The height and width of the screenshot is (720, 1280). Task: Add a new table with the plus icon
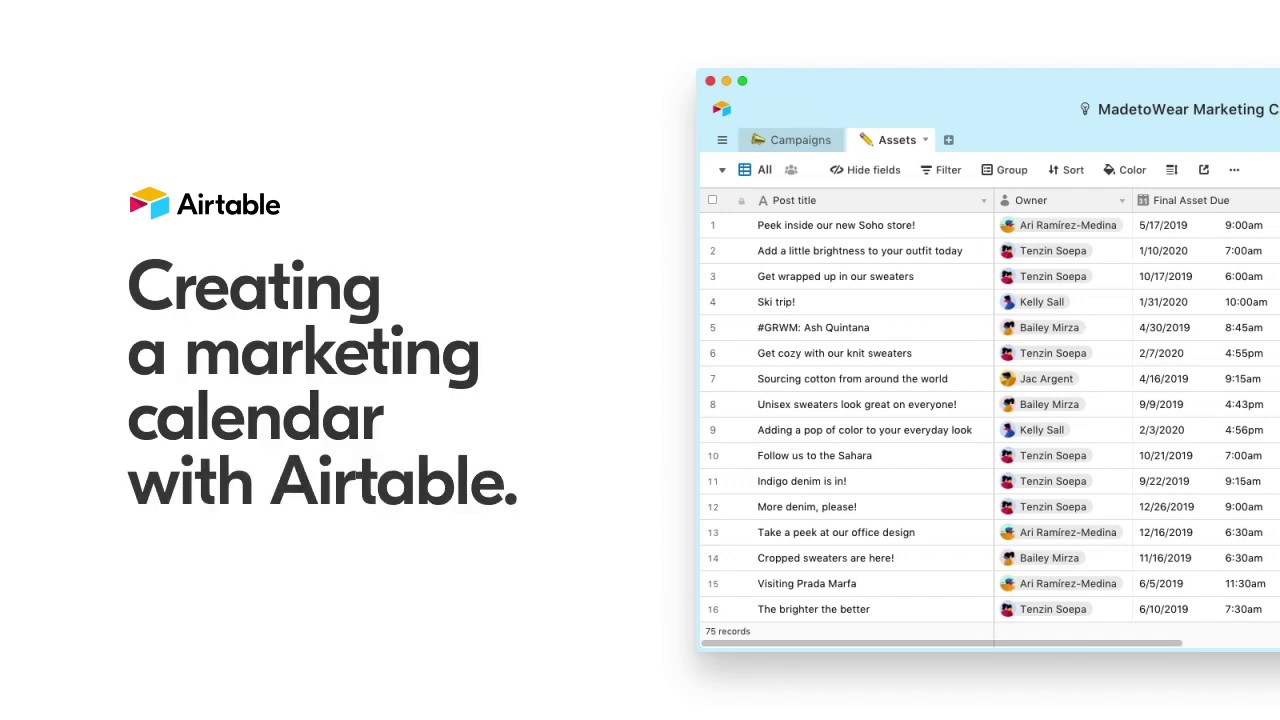948,140
